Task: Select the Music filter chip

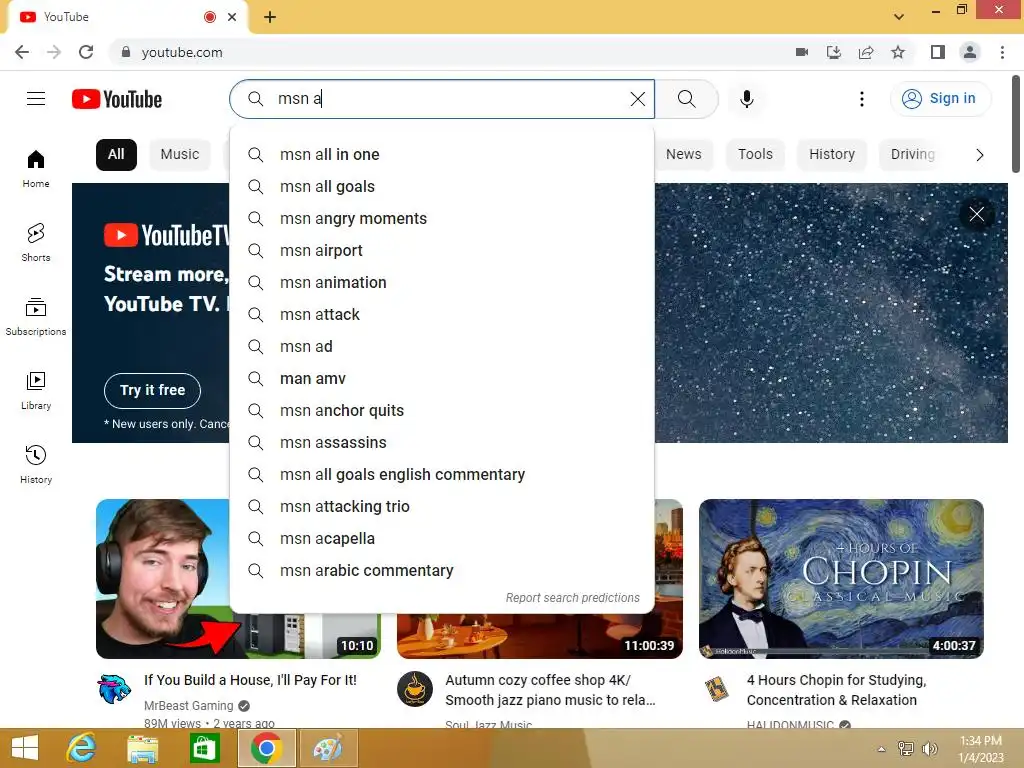Action: point(180,155)
